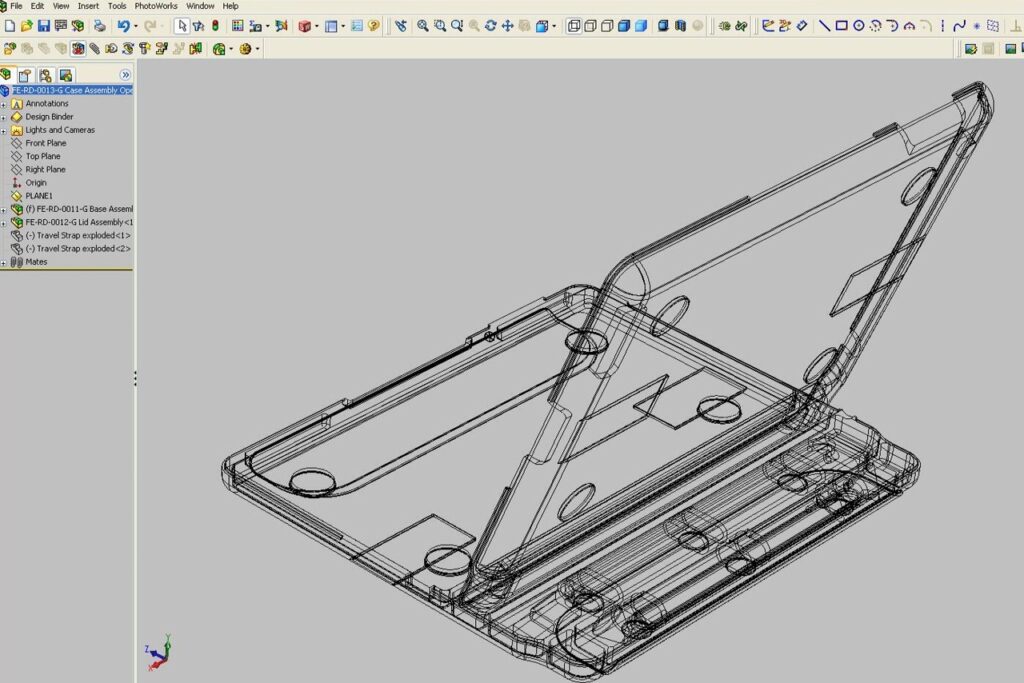Open the Insert menu

pos(88,6)
